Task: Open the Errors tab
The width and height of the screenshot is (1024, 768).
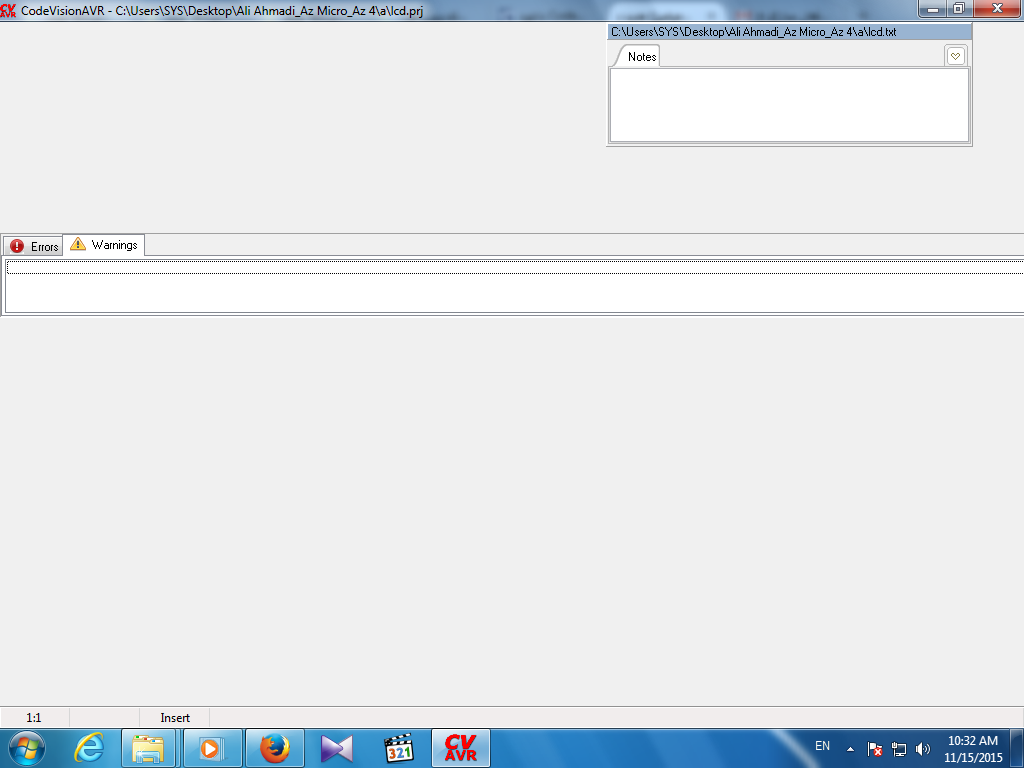Action: (x=33, y=246)
